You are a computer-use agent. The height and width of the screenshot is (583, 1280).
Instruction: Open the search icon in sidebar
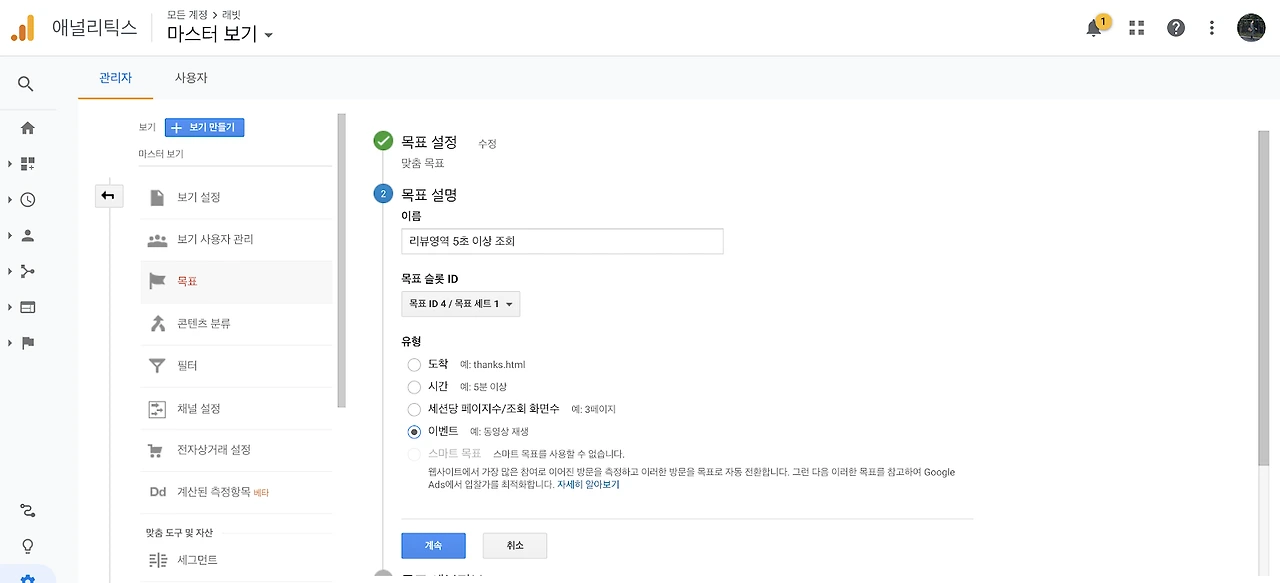tap(27, 84)
